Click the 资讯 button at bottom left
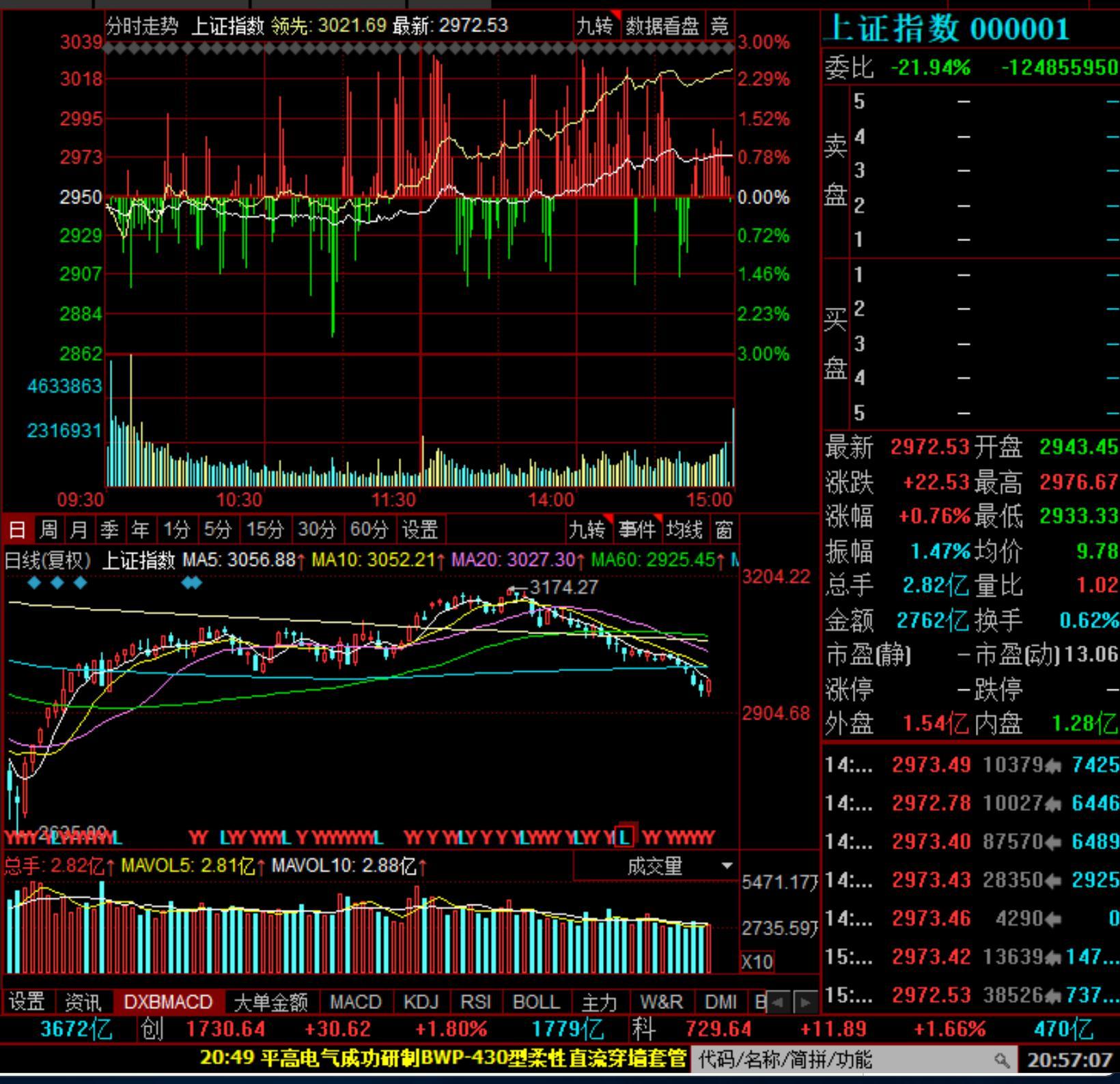 point(83,1002)
